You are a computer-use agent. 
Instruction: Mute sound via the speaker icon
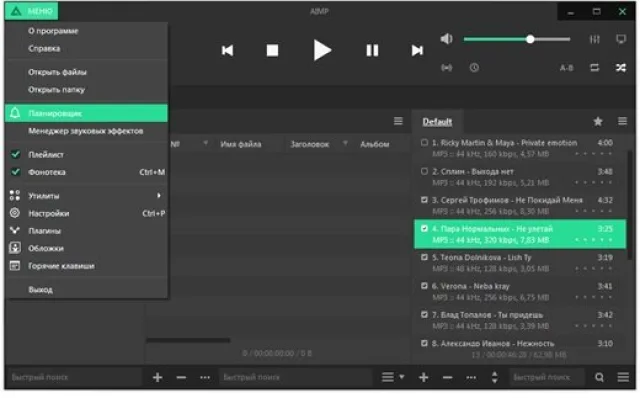(x=446, y=39)
